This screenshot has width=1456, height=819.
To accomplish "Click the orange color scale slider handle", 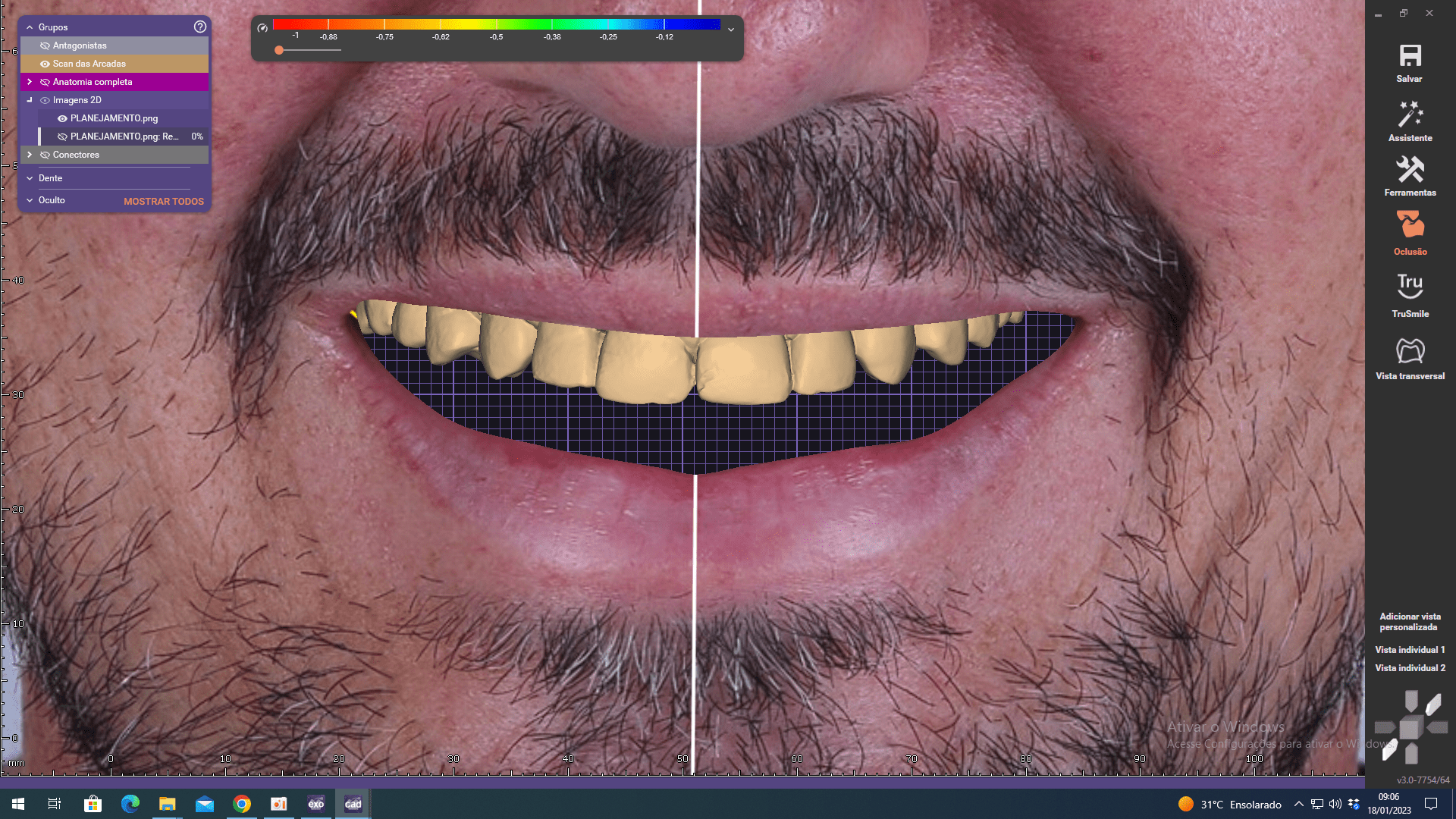I will coord(279,50).
